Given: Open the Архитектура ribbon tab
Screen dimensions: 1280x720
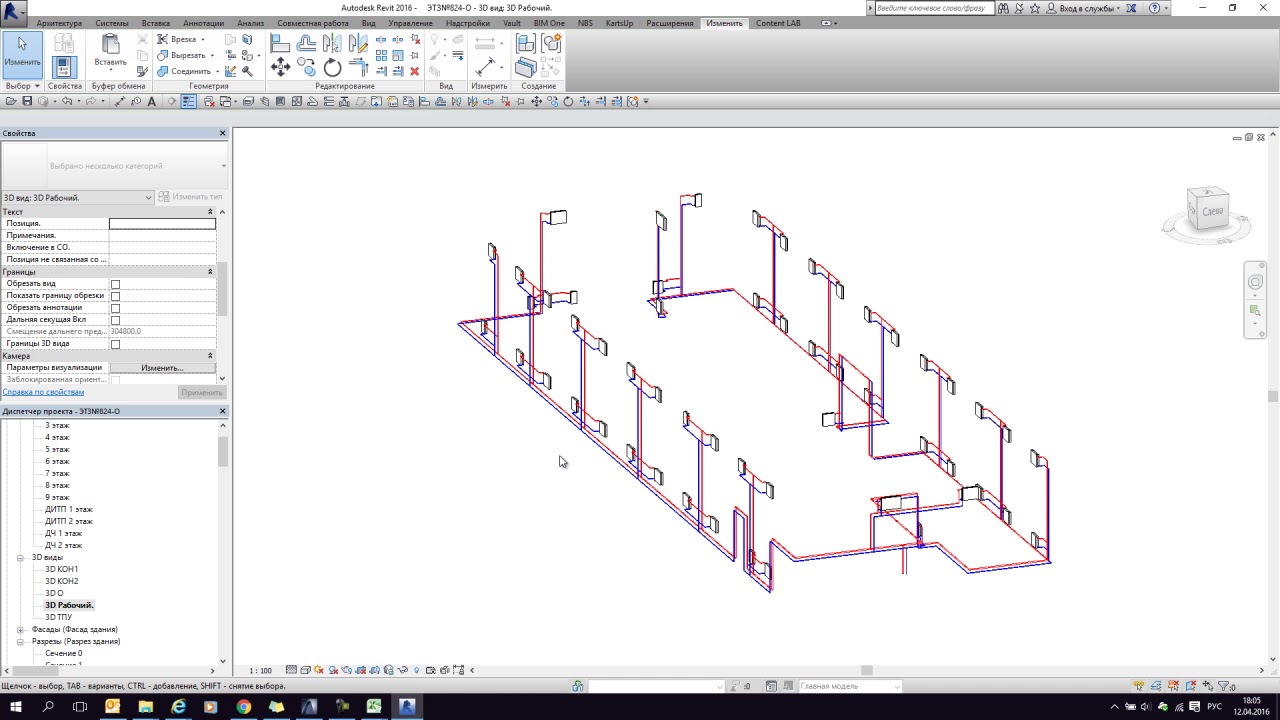Looking at the screenshot, I should tap(59, 23).
